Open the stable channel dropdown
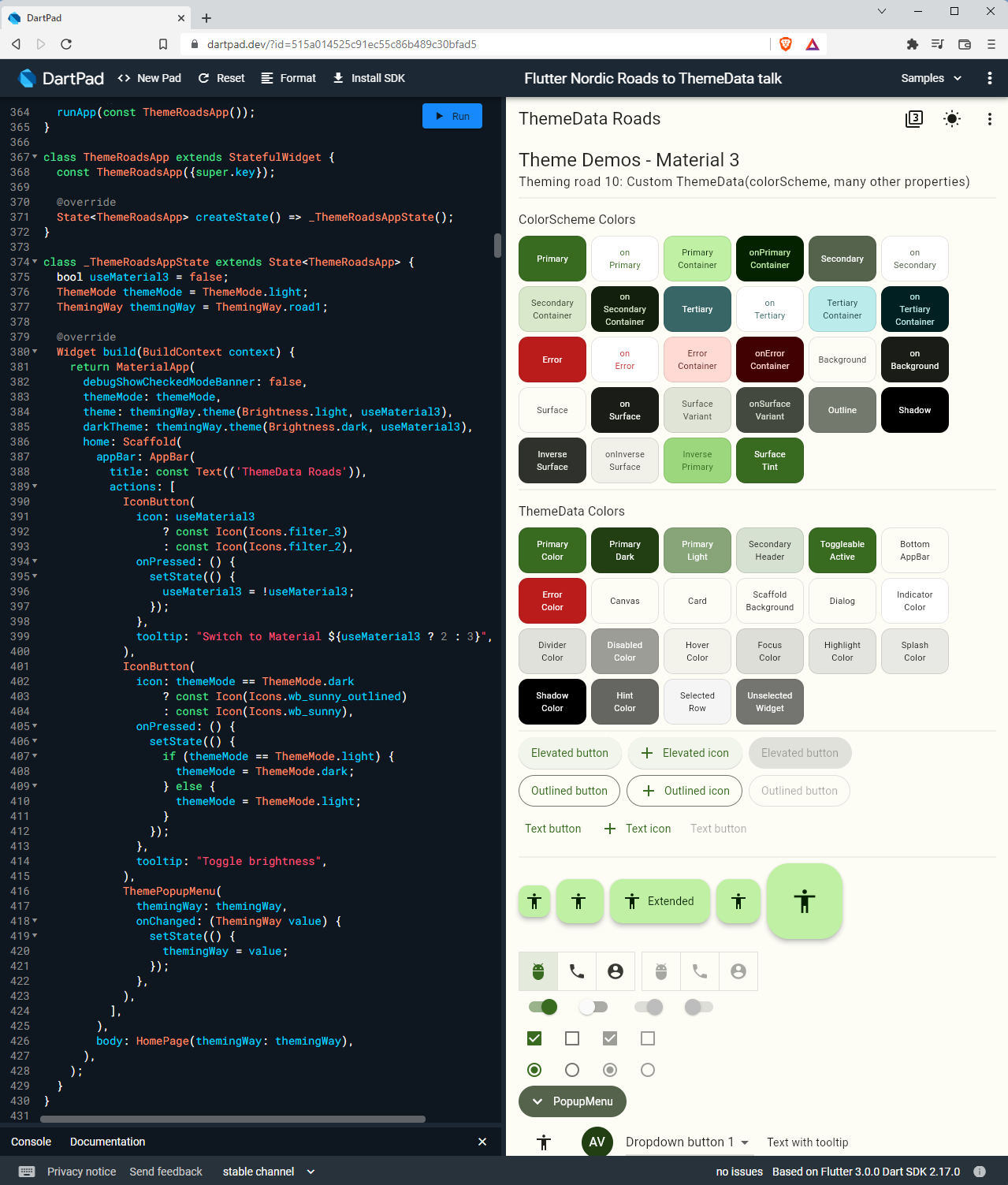The image size is (1008, 1185). coord(269,1172)
